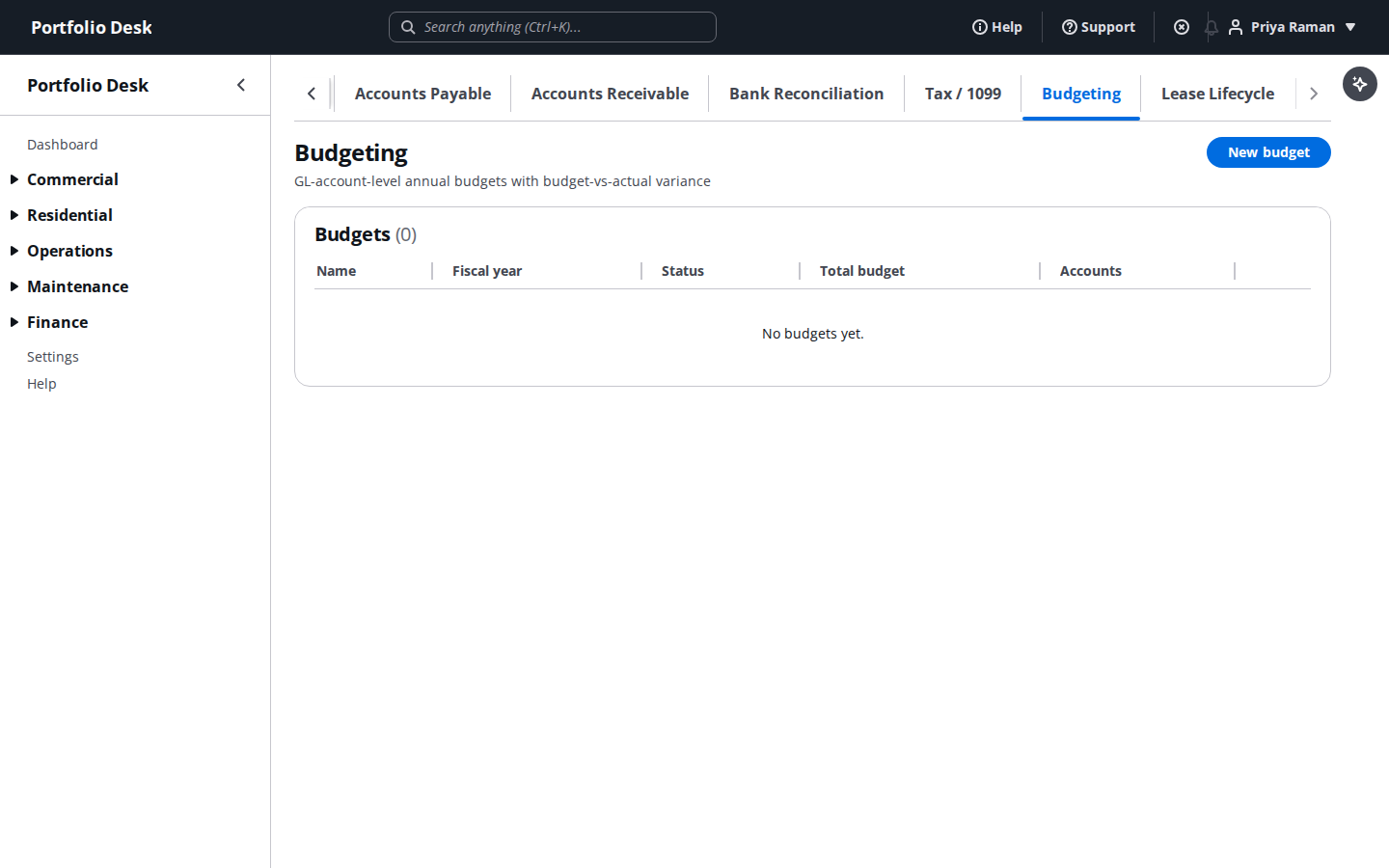The width and height of the screenshot is (1389, 868).
Task: Sort by the Accounts column header
Action: [x=1091, y=271]
